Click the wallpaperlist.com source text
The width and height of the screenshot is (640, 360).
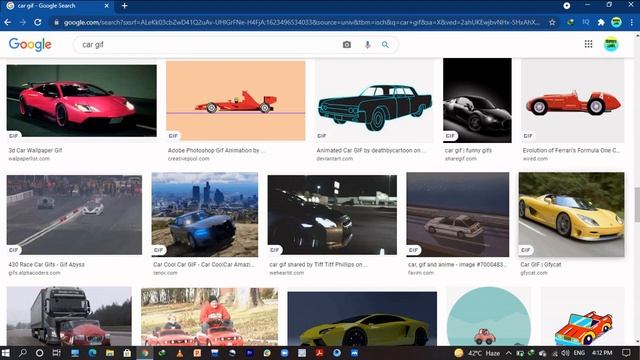point(29,158)
